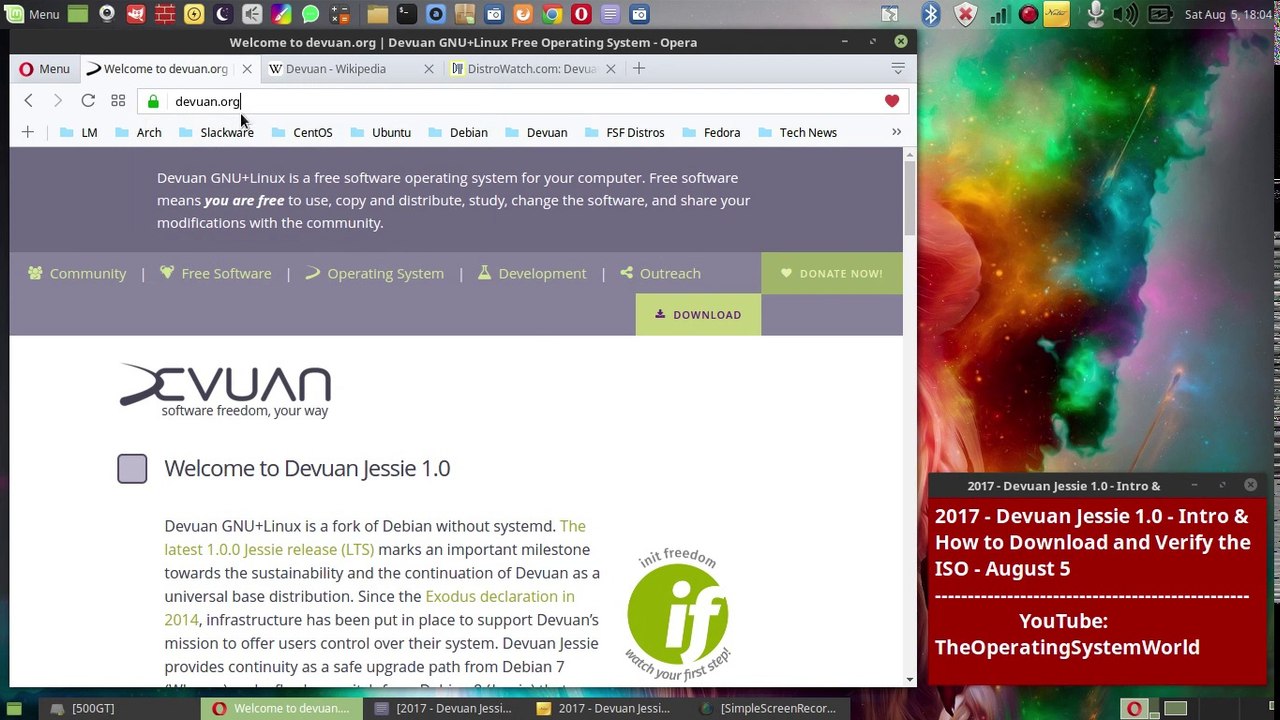
Task: Click the DOWNLOAD button
Action: [698, 315]
